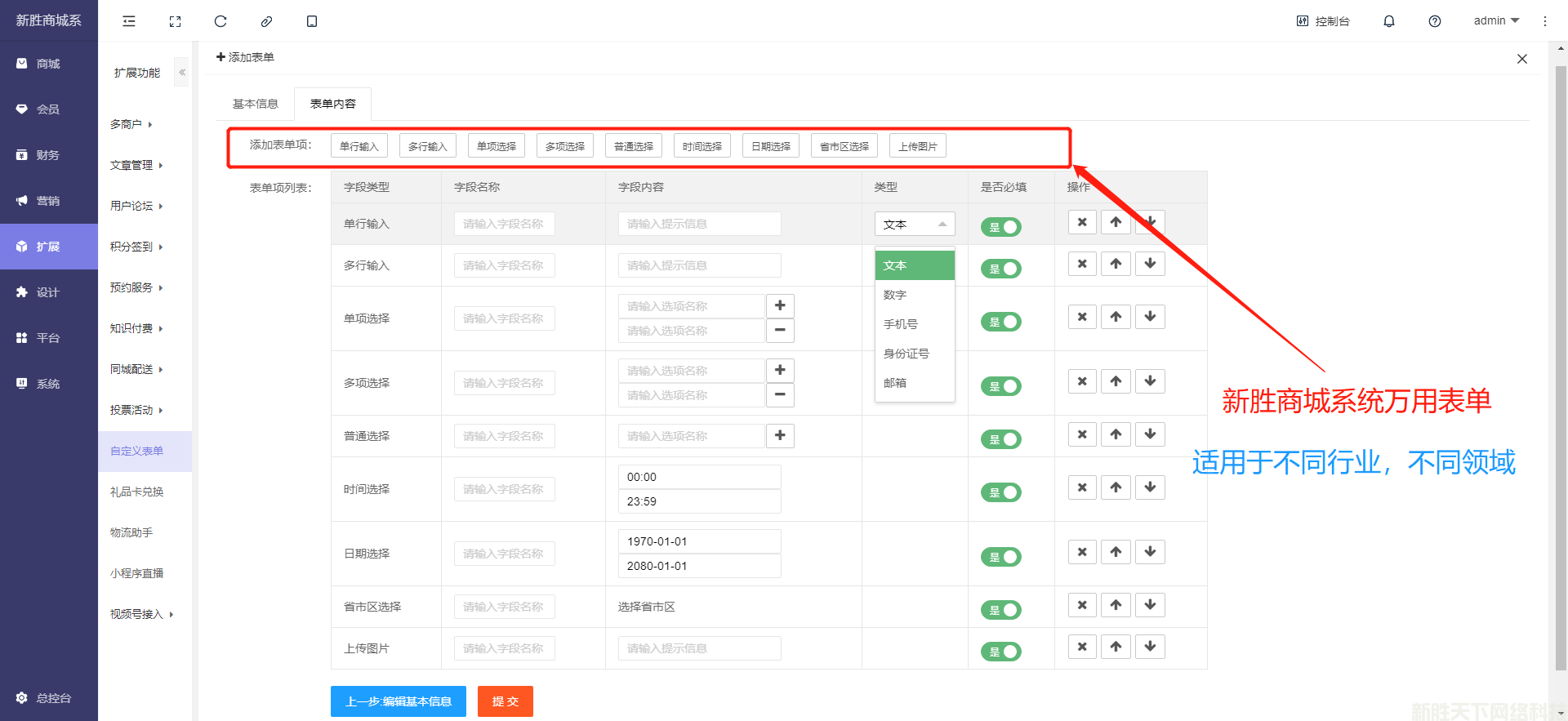
Task: Open the notification bell
Action: point(1388,21)
